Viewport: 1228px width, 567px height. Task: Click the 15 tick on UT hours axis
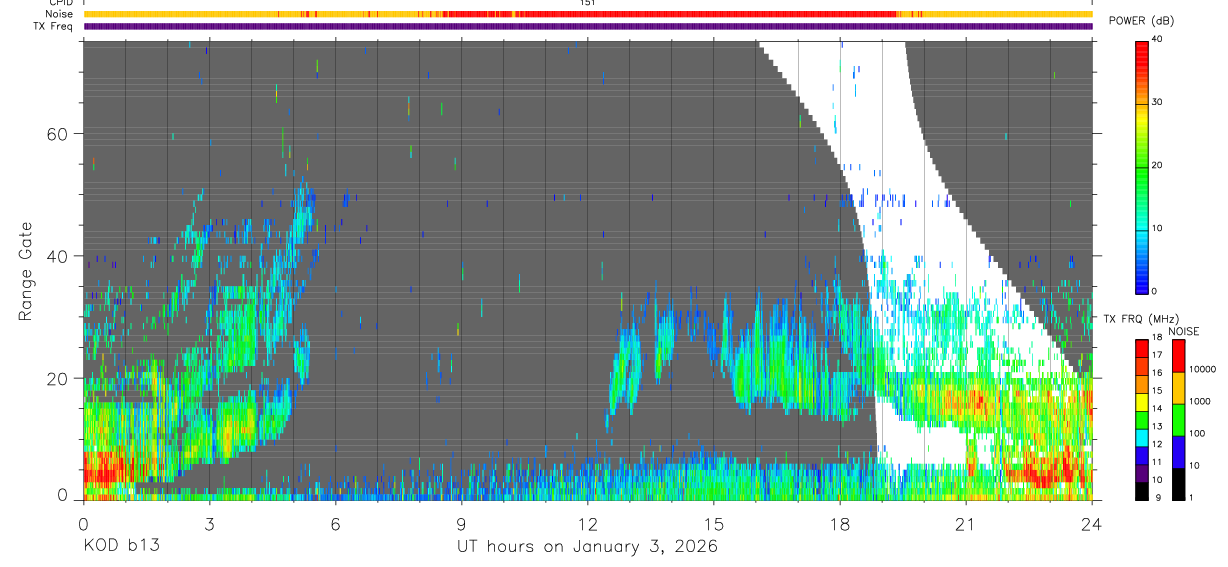(713, 523)
